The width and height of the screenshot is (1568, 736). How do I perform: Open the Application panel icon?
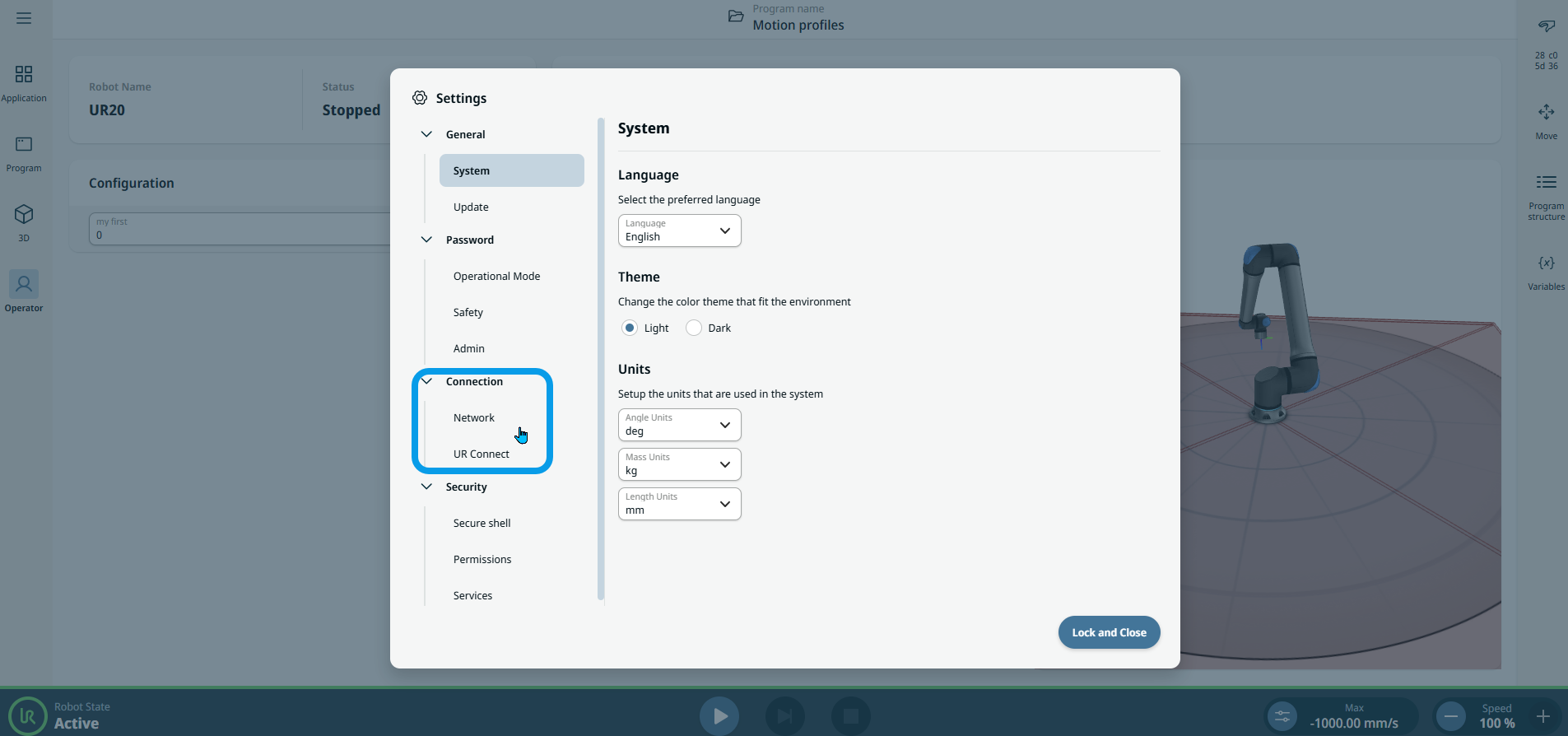24,75
